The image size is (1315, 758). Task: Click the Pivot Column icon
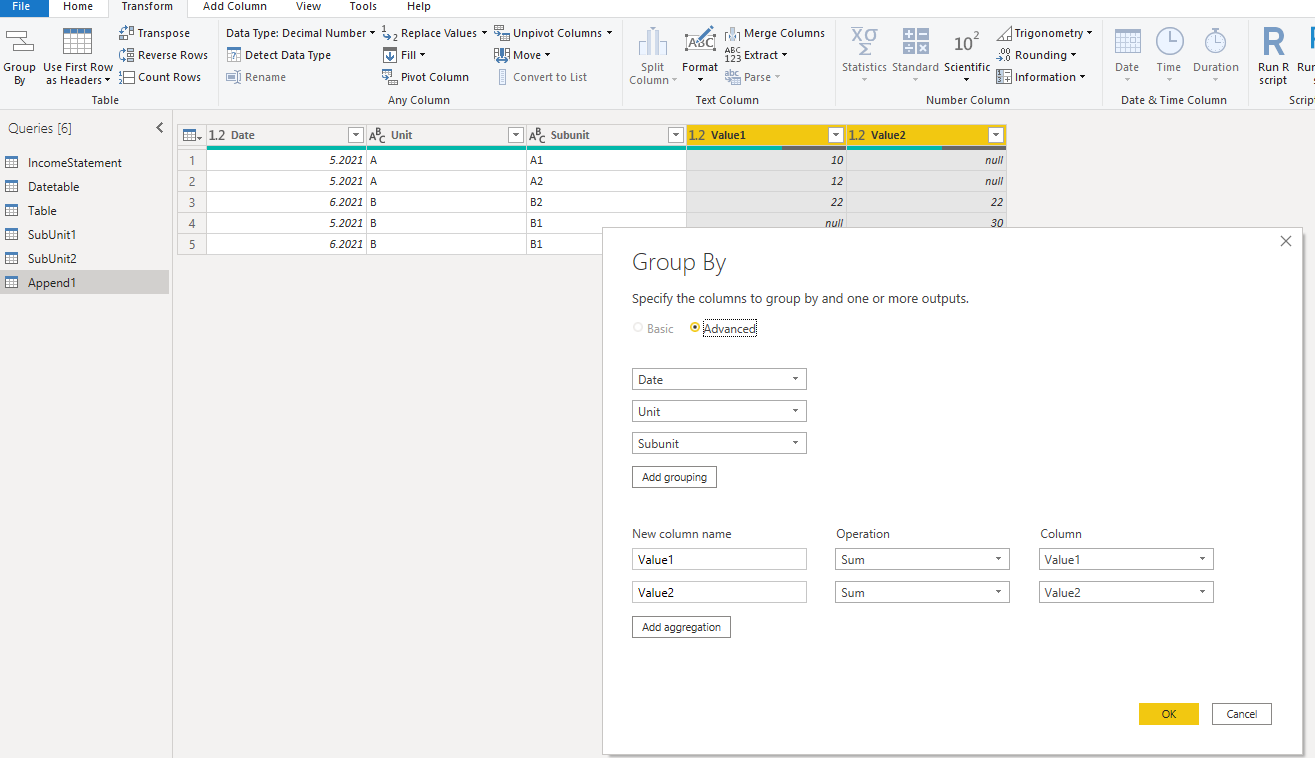[x=390, y=77]
